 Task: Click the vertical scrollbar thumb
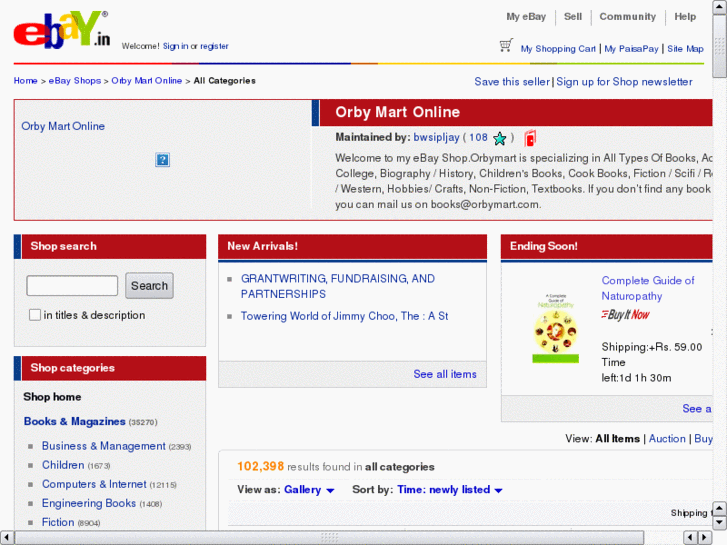720,46
